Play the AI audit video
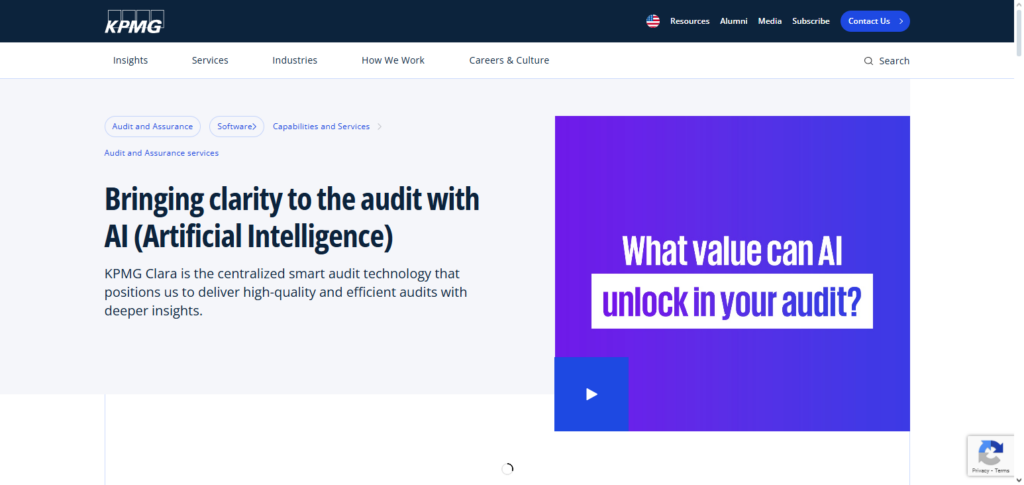This screenshot has width=1024, height=485. click(592, 394)
